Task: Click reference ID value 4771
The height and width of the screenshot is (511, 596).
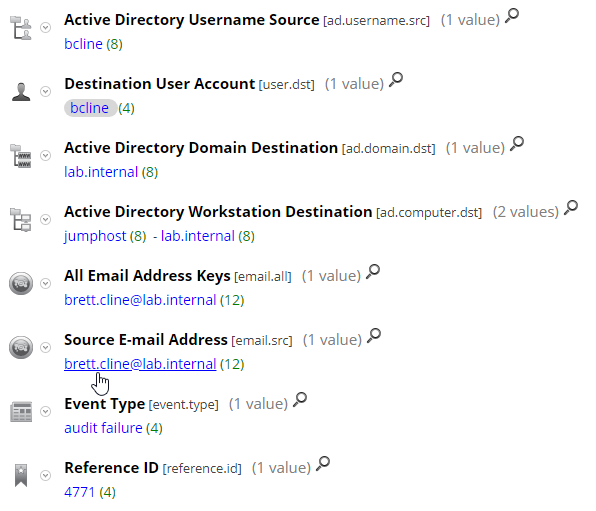Action: point(79,492)
